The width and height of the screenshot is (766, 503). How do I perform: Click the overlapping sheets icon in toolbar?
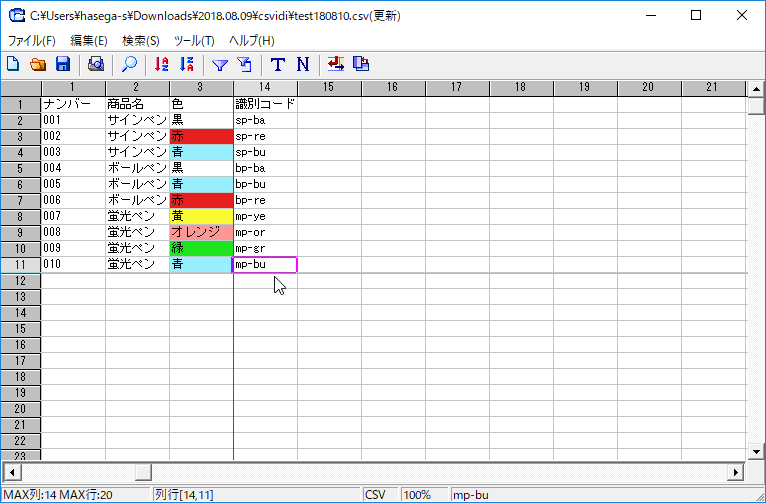tap(361, 64)
